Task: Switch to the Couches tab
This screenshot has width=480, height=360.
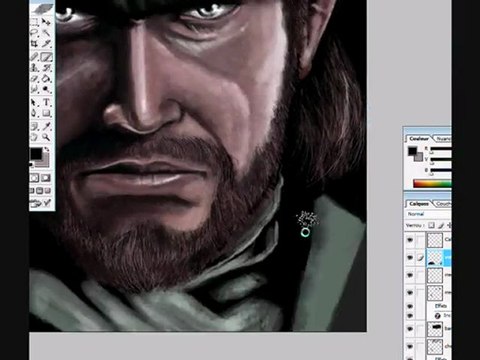Action: point(443,203)
